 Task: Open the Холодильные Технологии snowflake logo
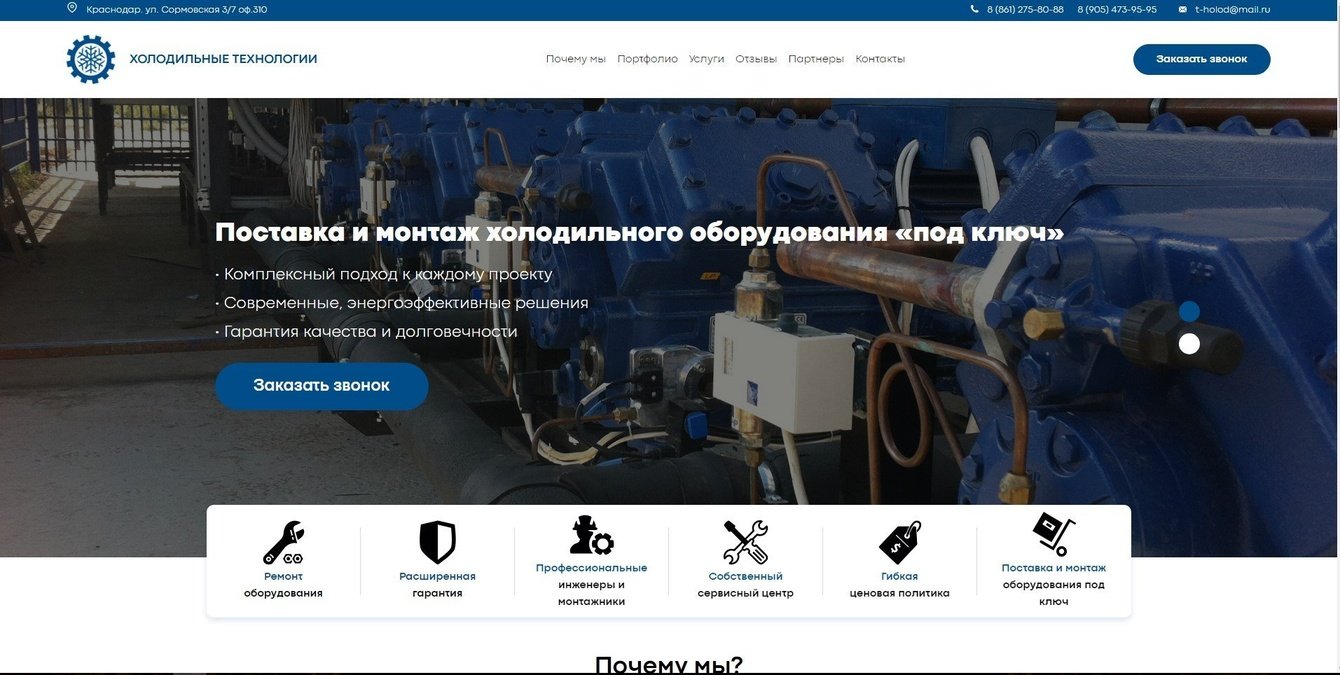pyautogui.click(x=91, y=57)
